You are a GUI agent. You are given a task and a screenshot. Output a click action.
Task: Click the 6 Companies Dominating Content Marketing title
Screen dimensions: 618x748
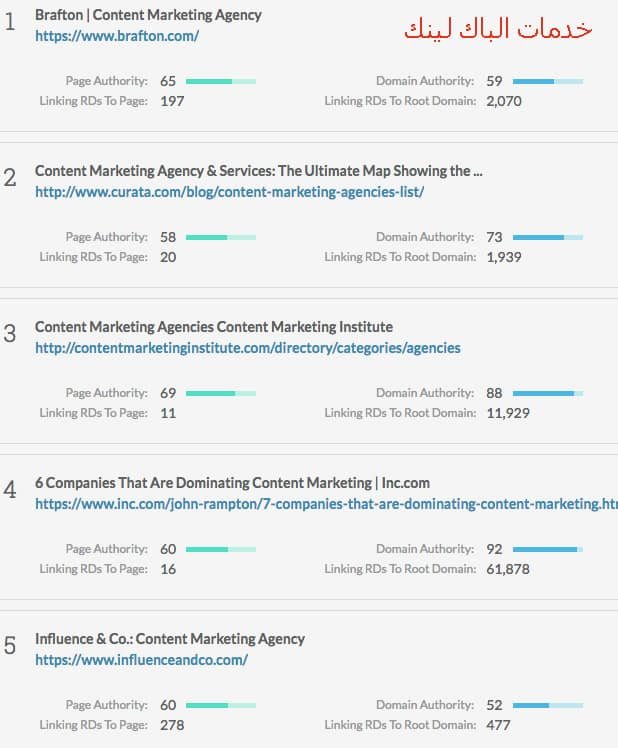click(232, 483)
